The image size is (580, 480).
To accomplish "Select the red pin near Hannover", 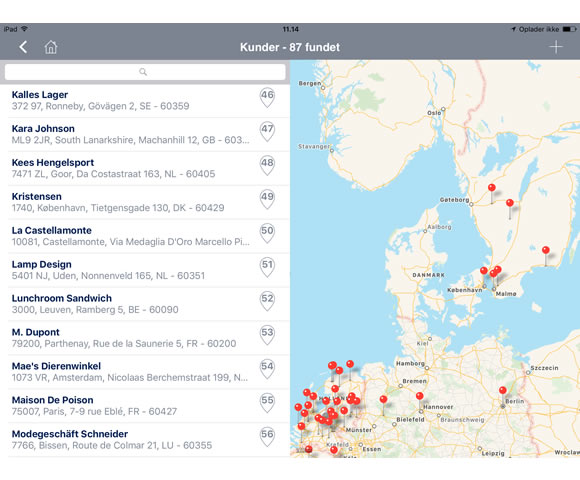I will point(419,396).
